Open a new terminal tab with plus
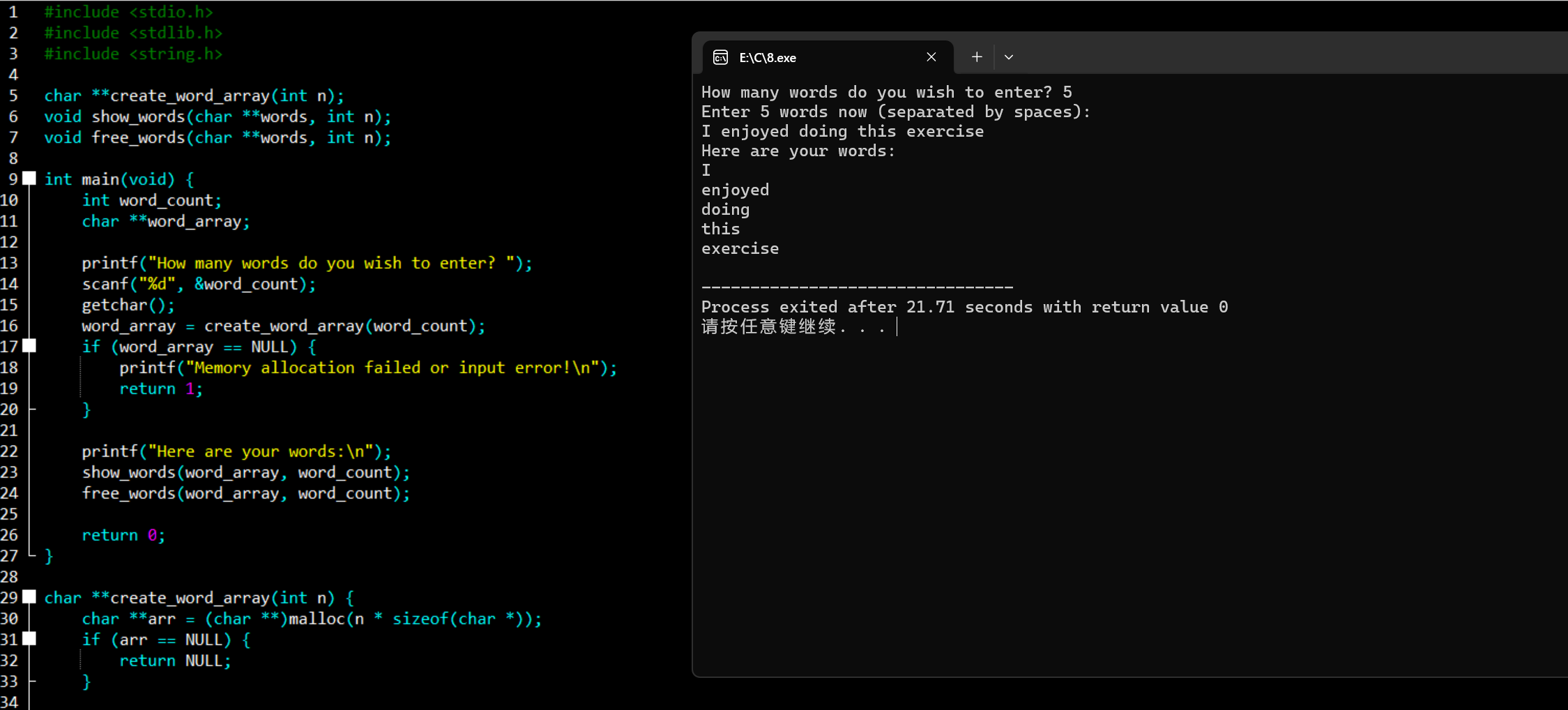Viewport: 1568px width, 710px height. [977, 57]
